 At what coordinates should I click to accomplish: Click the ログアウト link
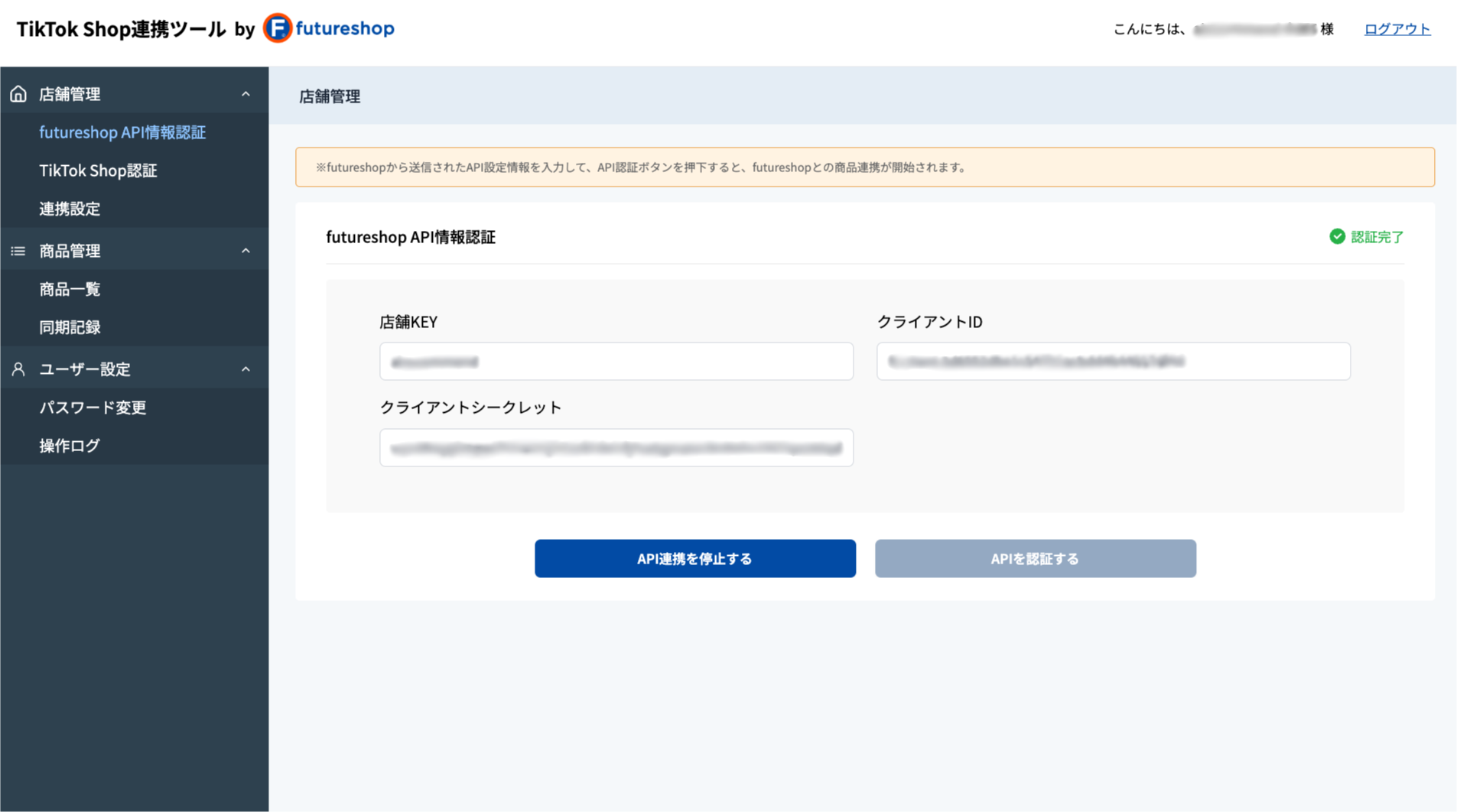click(x=1397, y=28)
